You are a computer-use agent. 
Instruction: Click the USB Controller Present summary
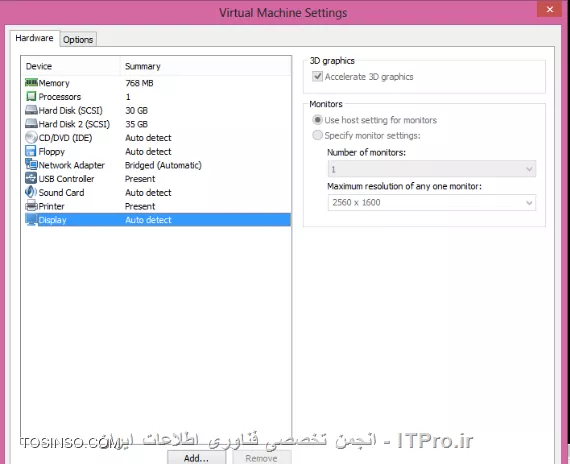[x=140, y=179]
